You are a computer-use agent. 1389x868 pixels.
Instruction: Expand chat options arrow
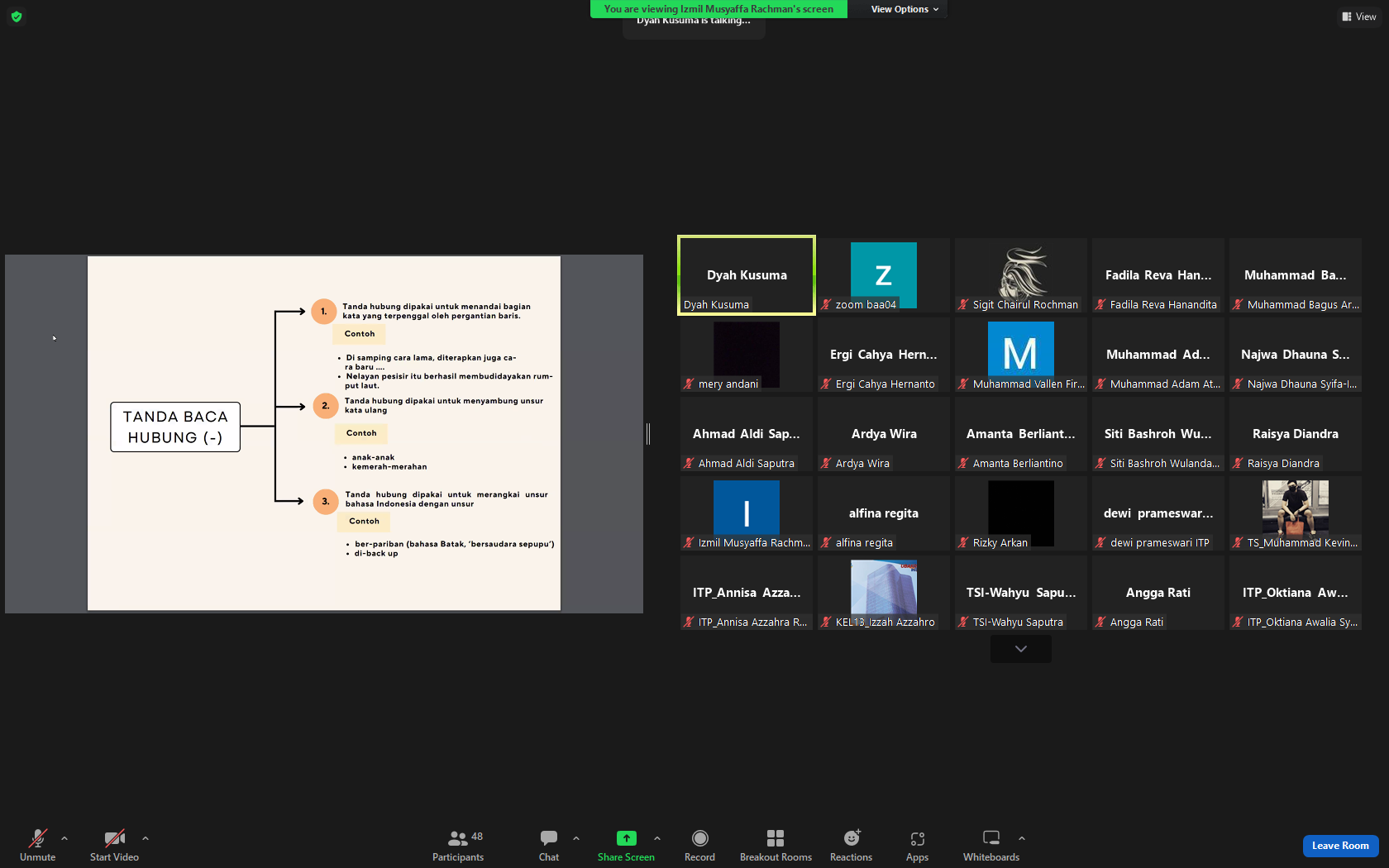pos(576,838)
